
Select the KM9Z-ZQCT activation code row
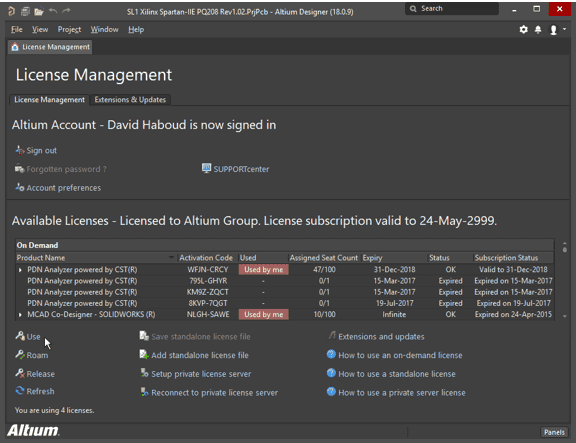point(284,292)
